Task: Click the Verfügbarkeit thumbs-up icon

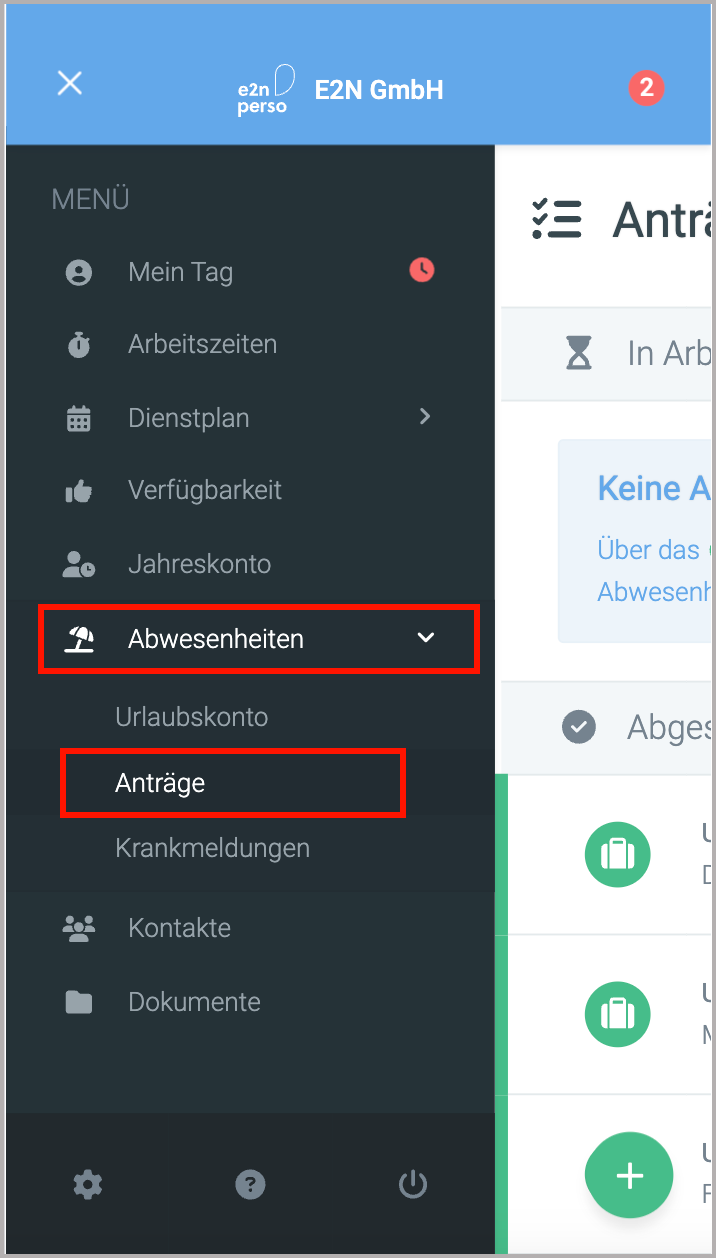Action: pyautogui.click(x=79, y=490)
